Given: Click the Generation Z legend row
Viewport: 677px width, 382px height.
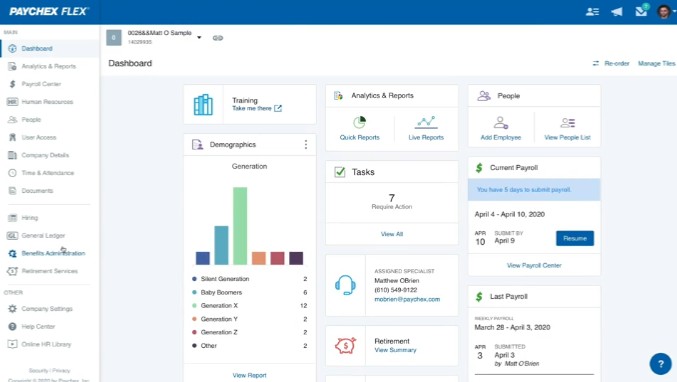Looking at the screenshot, I should [x=249, y=332].
